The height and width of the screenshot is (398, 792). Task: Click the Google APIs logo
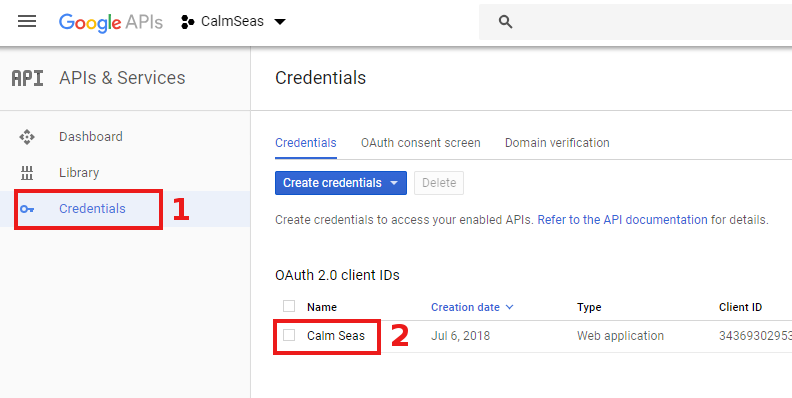click(x=111, y=22)
